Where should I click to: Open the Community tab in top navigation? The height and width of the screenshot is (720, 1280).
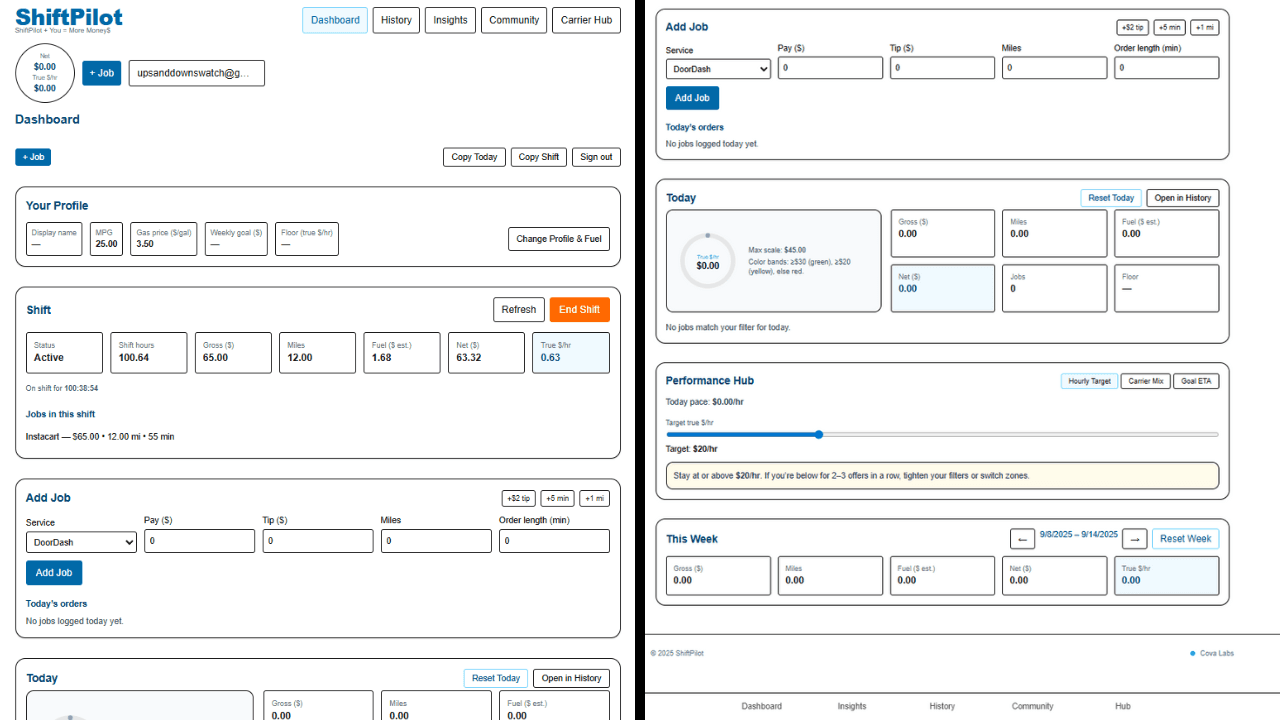point(514,20)
